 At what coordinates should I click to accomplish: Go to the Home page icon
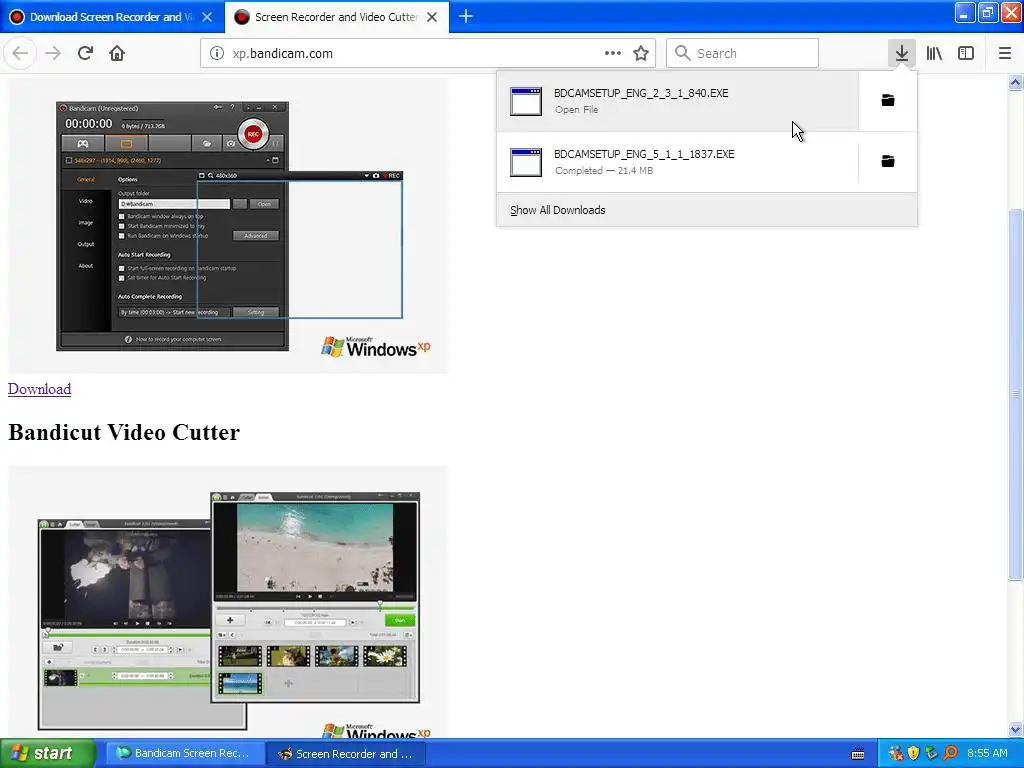click(117, 53)
